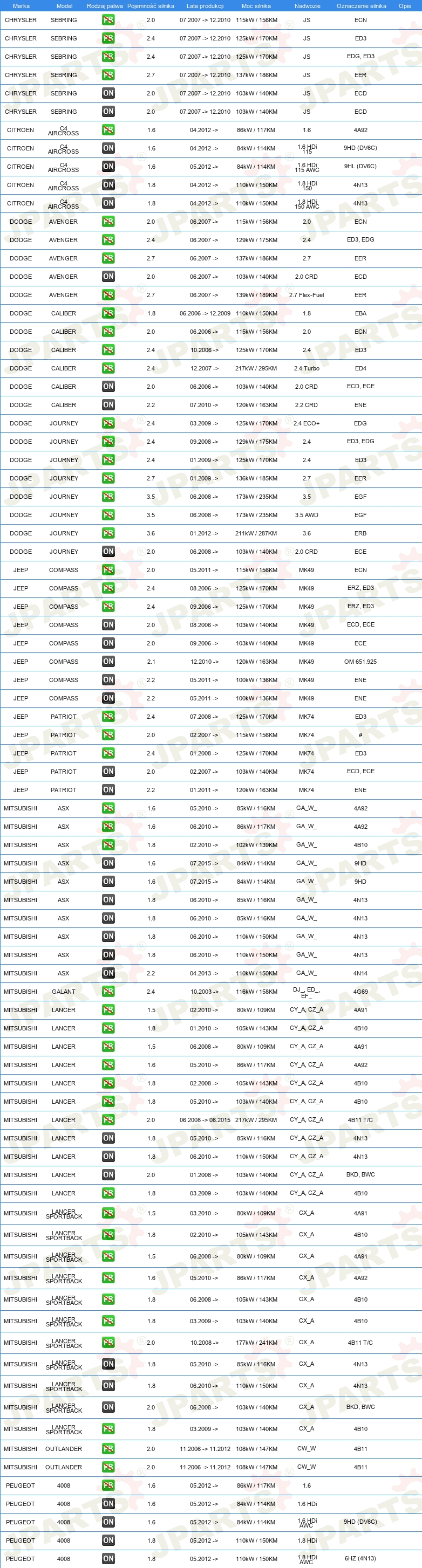Viewport: 422px width, 1568px height.
Task: Click diesel ON icon in Lancer CY_A BKD, BWC row
Action: pyautogui.click(x=108, y=1175)
